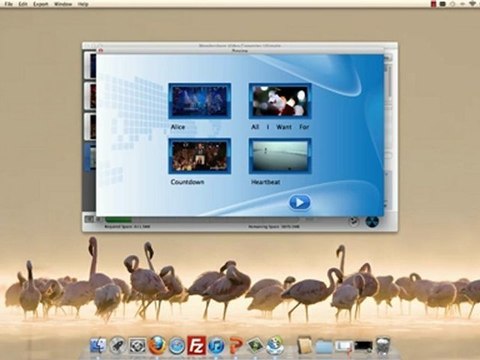Play the DVD menu preview
Viewport: 480px width, 360px height.
click(x=299, y=202)
